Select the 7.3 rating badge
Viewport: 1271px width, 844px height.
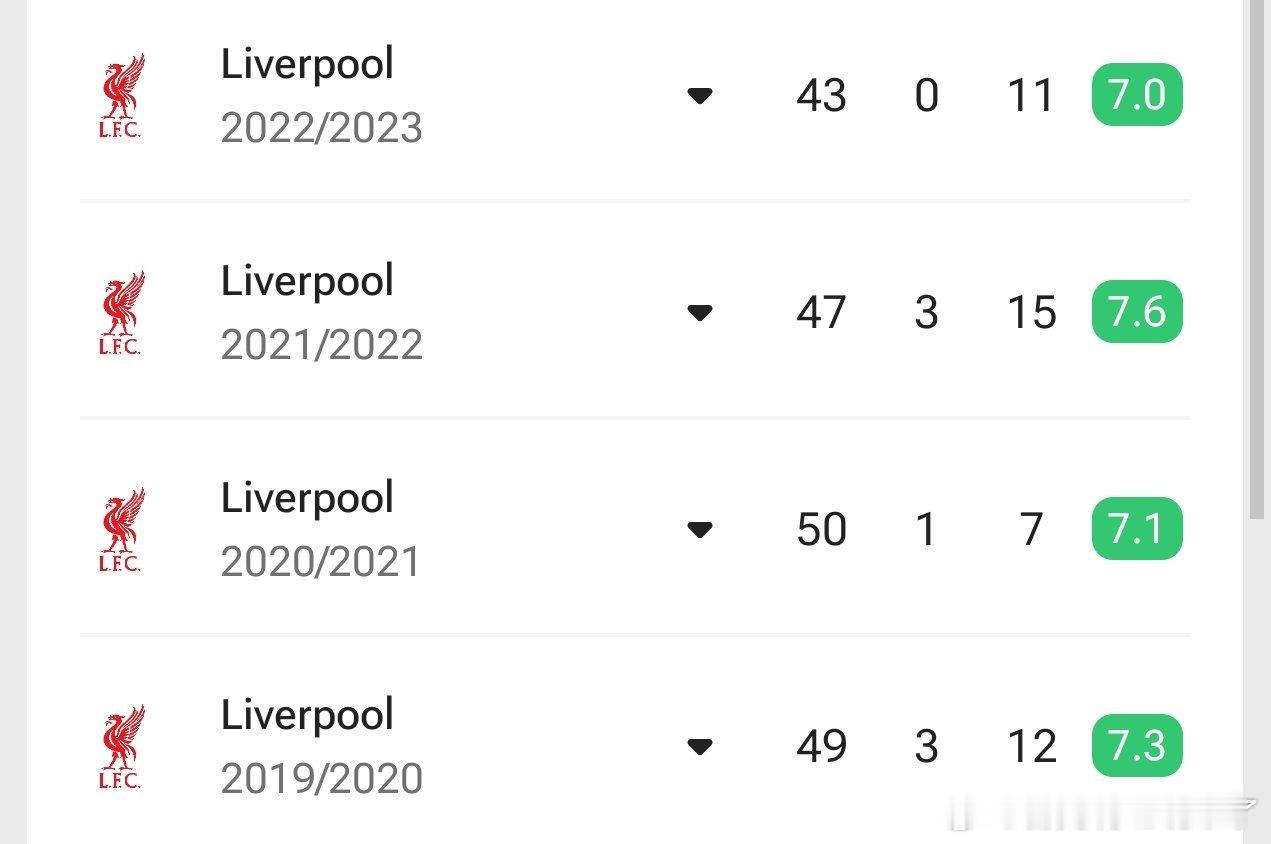point(1137,746)
